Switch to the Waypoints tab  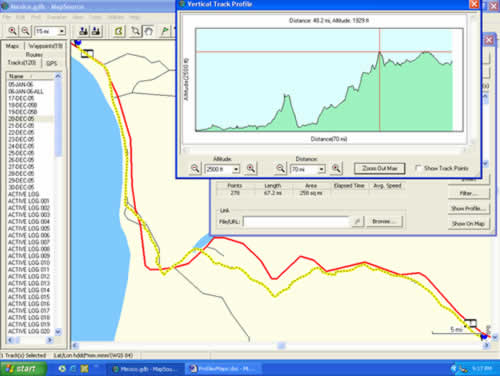click(45, 46)
